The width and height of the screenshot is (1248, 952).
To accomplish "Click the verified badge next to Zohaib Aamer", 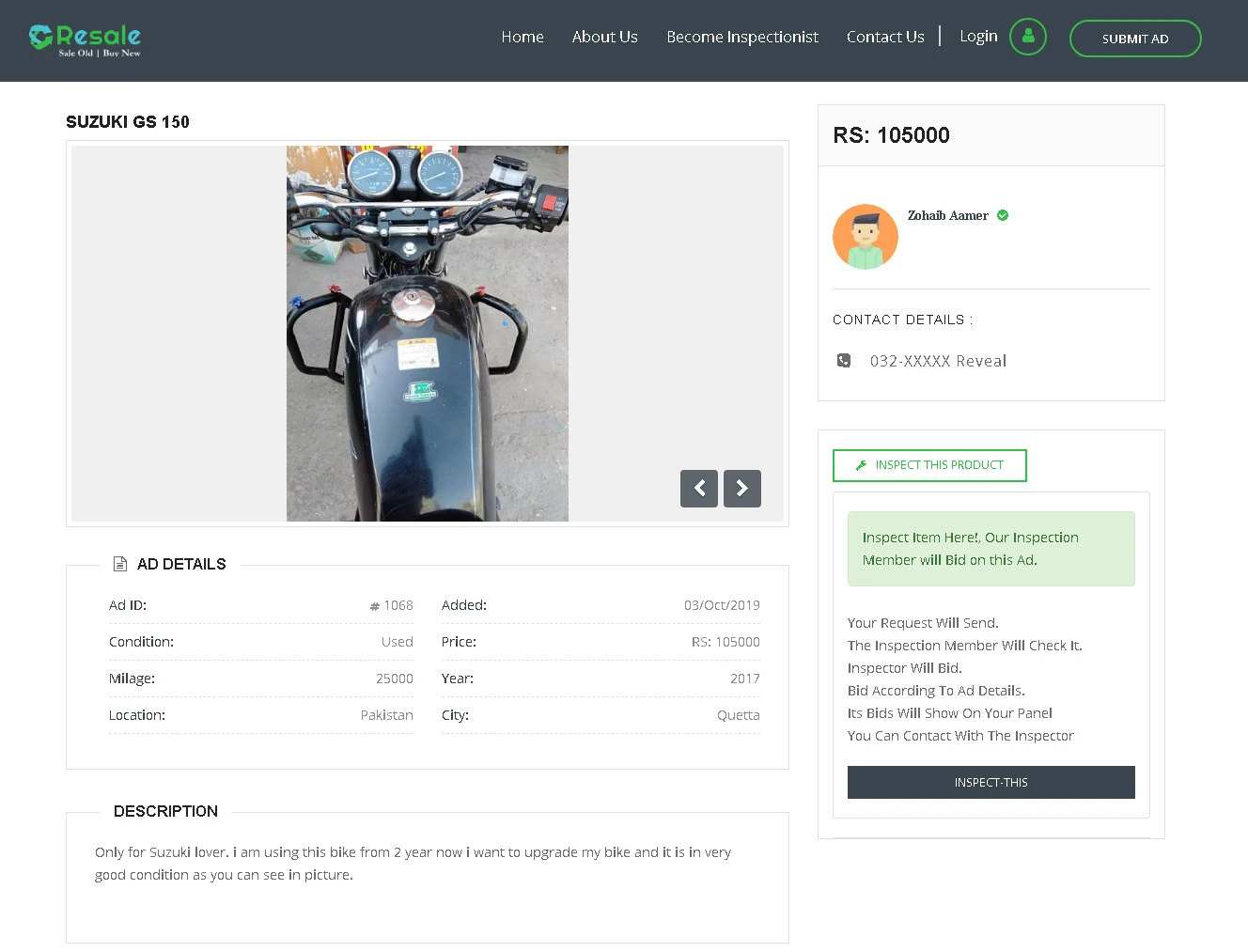I will pyautogui.click(x=1003, y=215).
